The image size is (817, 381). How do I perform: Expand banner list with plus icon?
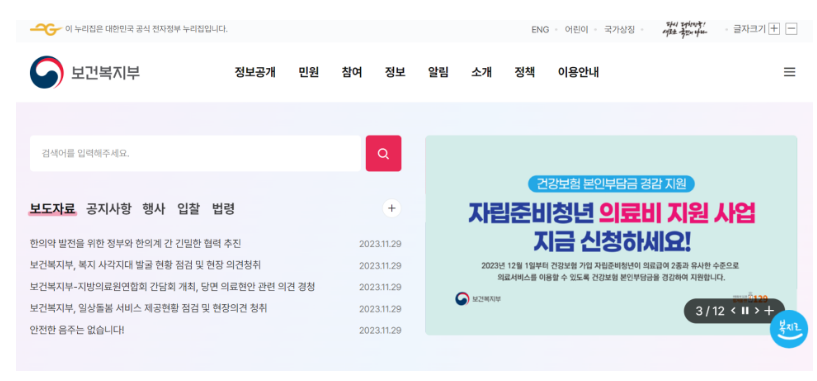pos(769,311)
